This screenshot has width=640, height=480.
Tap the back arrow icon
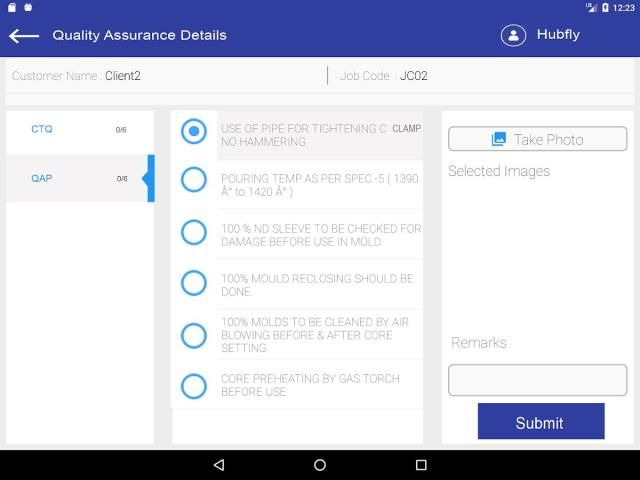tap(24, 35)
